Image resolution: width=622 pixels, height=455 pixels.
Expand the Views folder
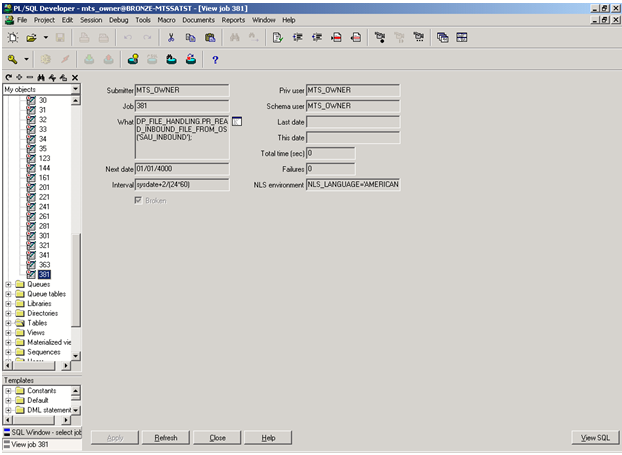point(8,333)
